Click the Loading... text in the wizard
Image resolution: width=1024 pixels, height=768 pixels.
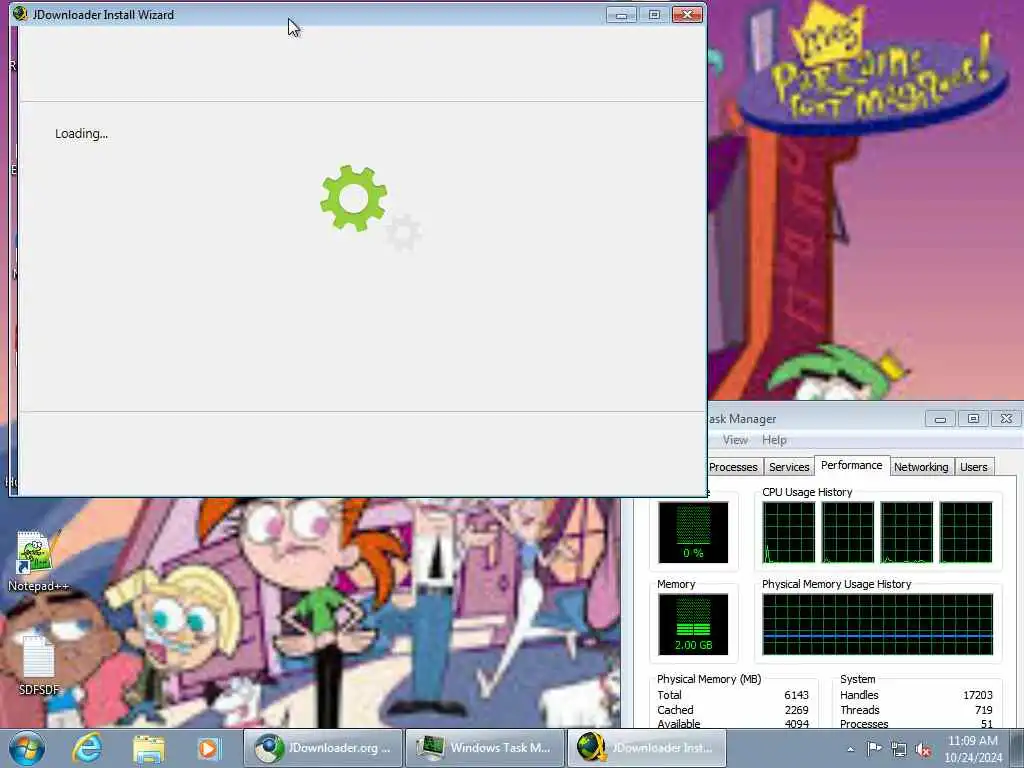point(81,134)
